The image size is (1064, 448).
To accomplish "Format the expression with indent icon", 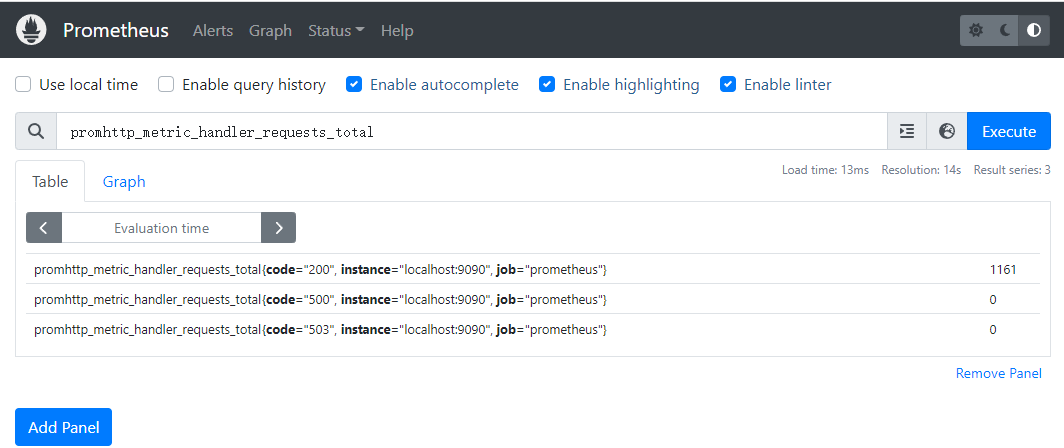I will tap(907, 131).
